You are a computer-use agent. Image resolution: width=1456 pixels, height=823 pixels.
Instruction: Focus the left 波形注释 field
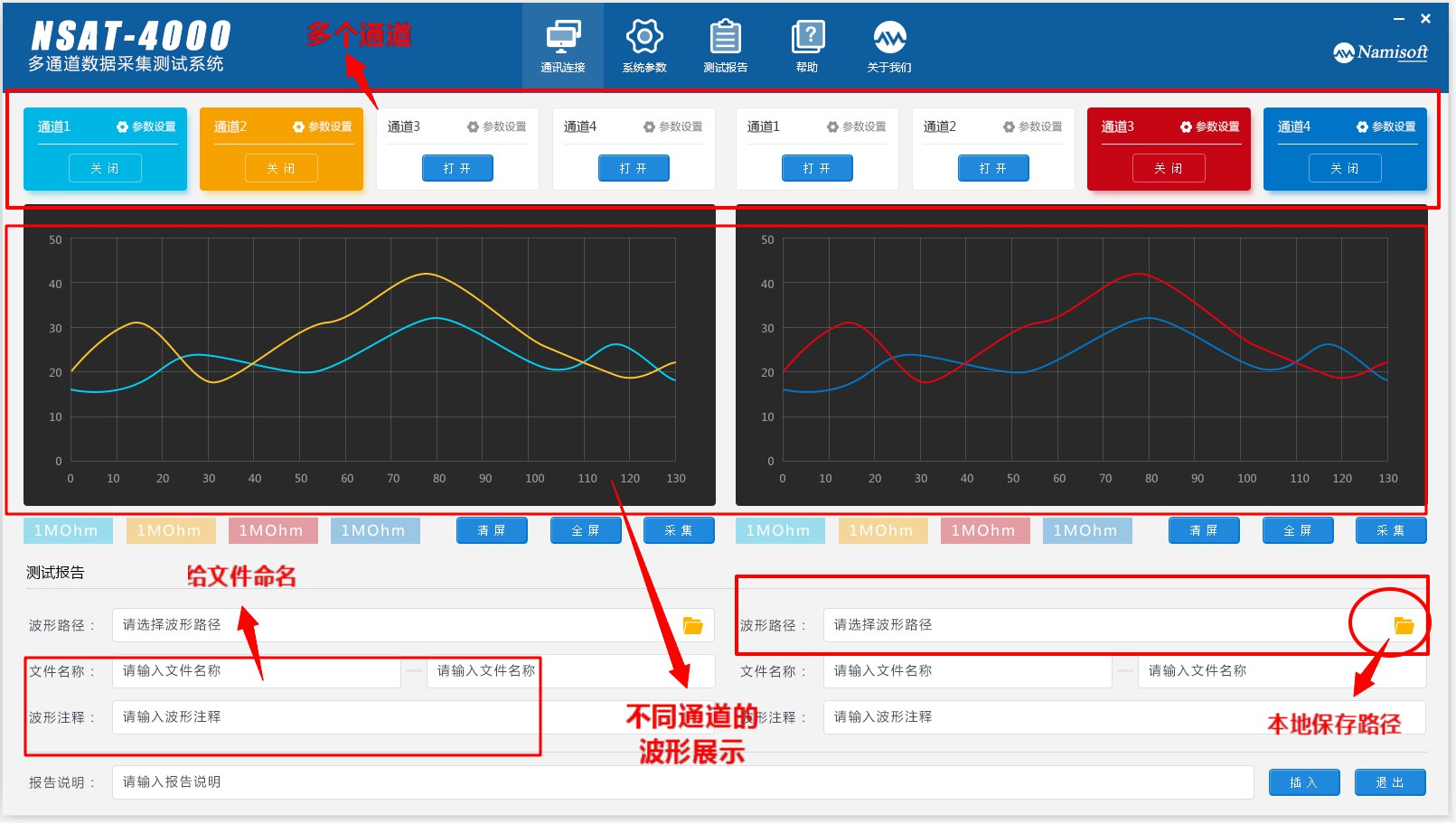point(413,717)
